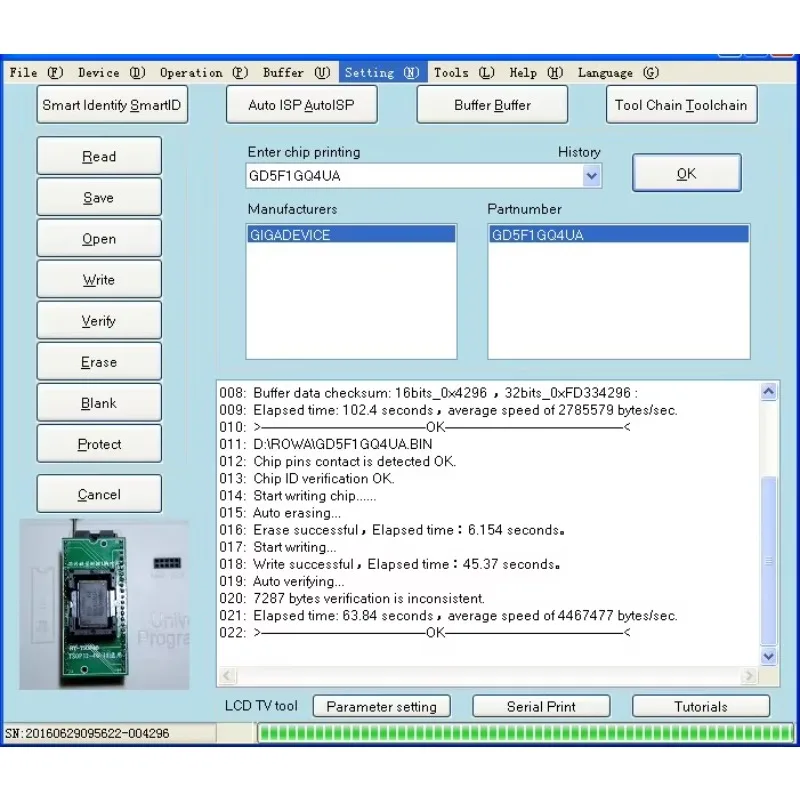Open Parameter setting for LCD TV tool

[x=382, y=707]
